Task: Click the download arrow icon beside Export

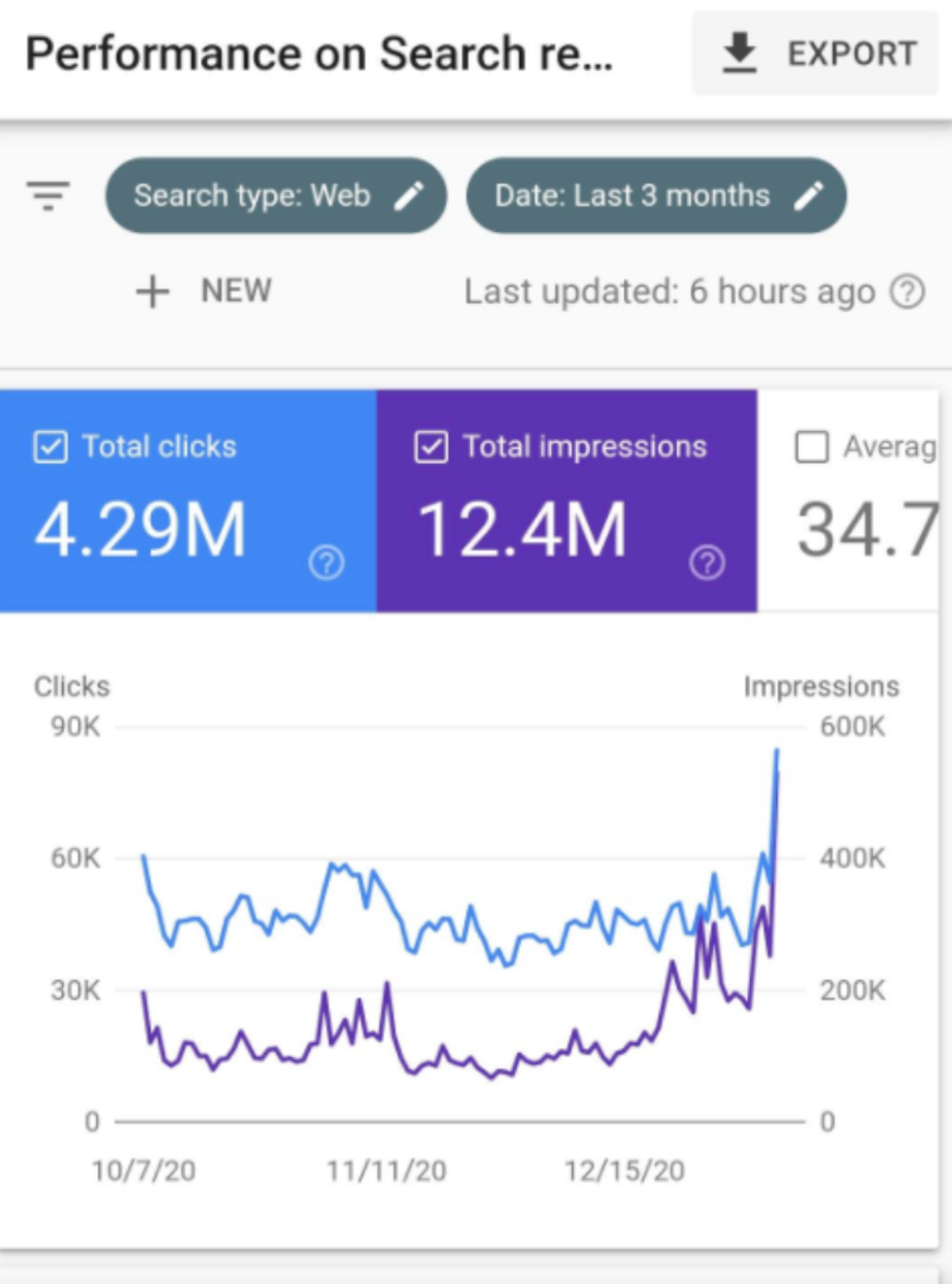Action: point(739,52)
